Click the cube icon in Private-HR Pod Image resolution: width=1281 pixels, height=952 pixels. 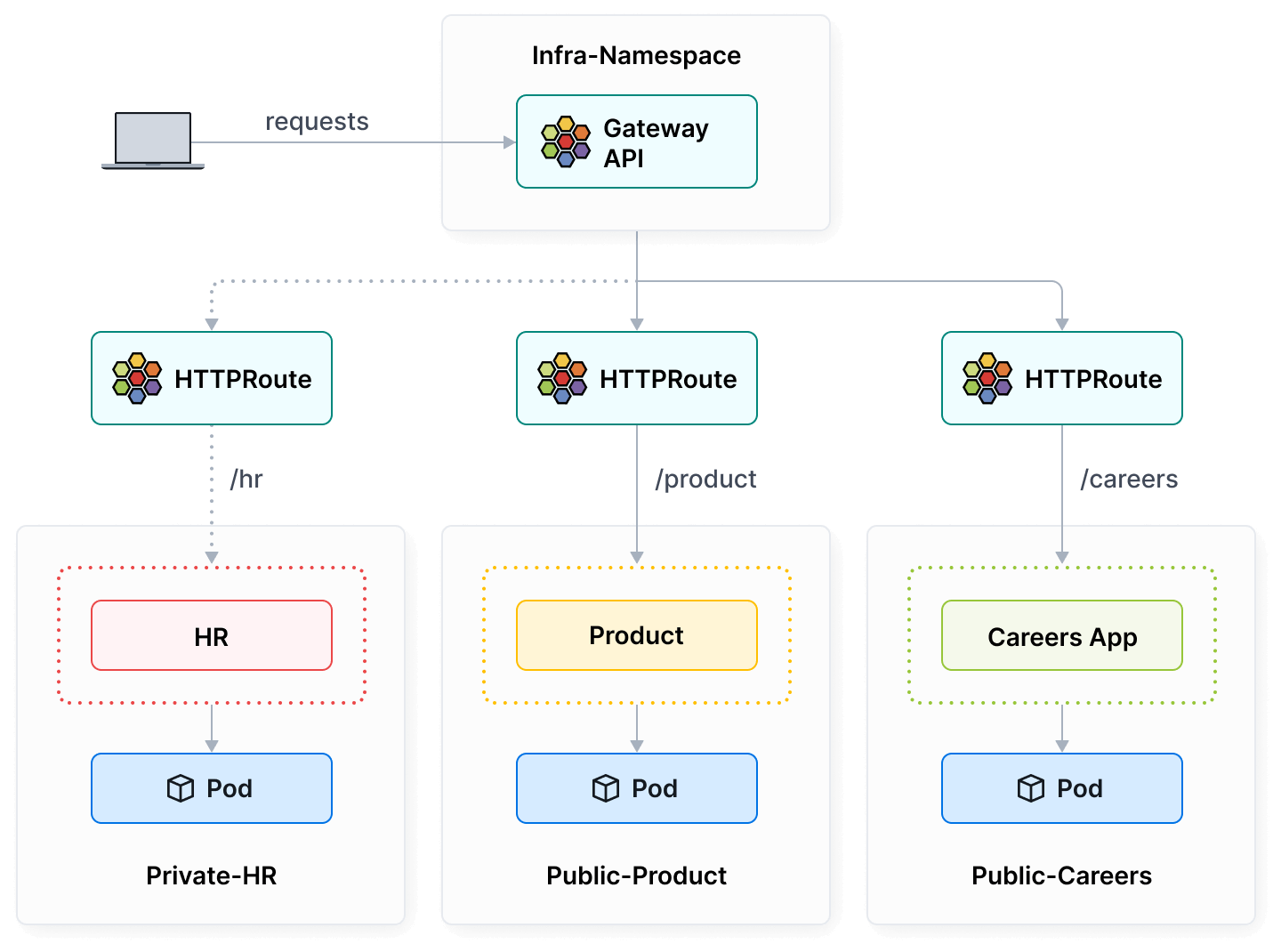181,788
